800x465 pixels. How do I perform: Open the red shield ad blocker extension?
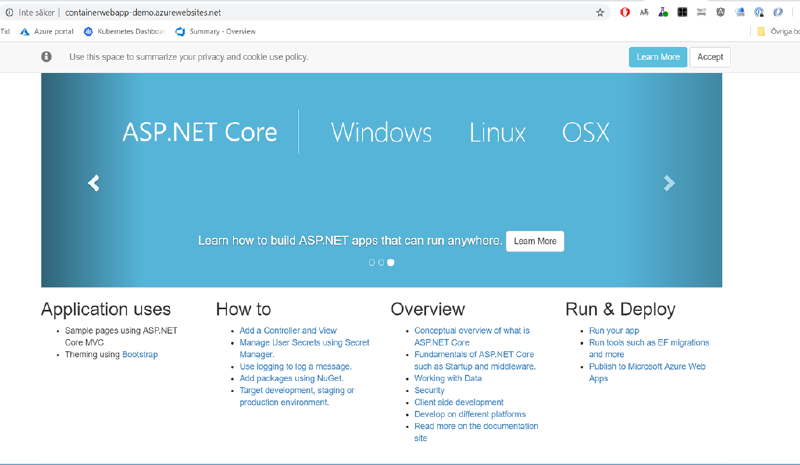(x=624, y=12)
